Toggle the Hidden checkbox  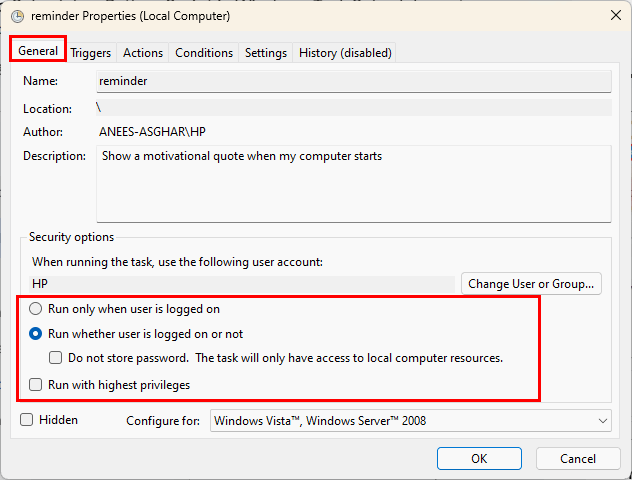click(x=27, y=420)
